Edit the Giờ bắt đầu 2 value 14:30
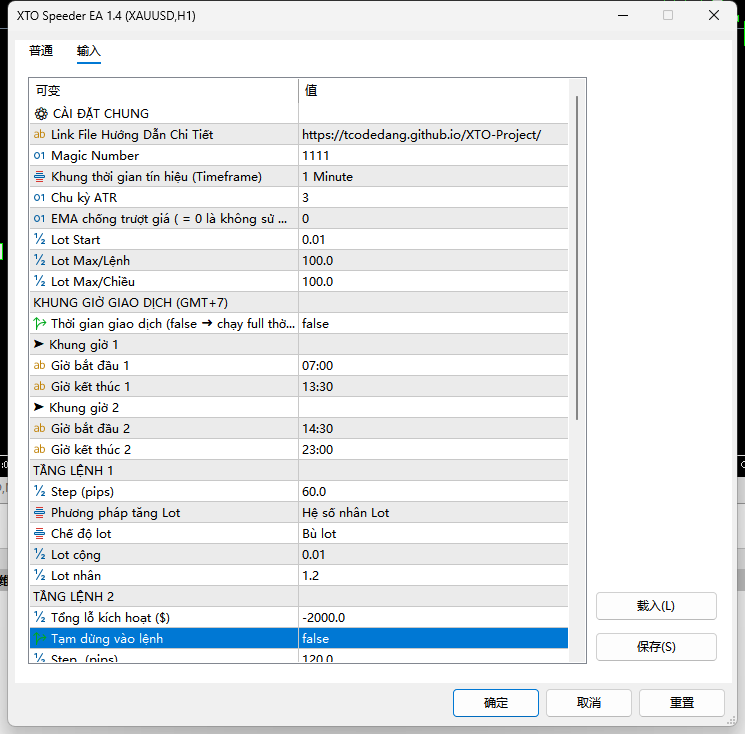The image size is (745, 734). (433, 428)
